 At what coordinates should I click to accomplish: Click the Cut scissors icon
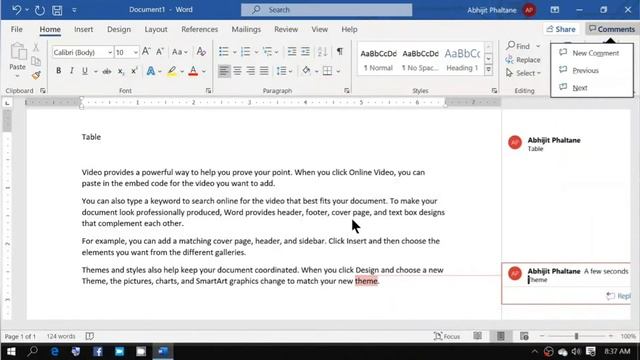tap(36, 47)
